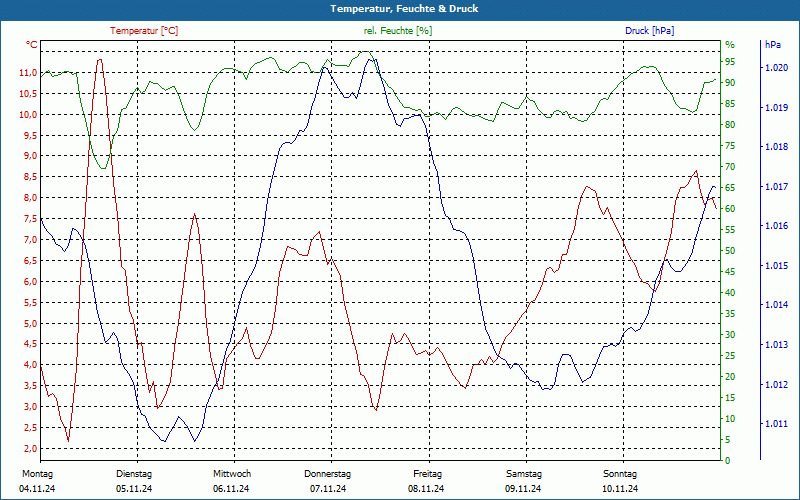800x500 pixels.
Task: Click the date 09.11.24
Action: click(523, 489)
